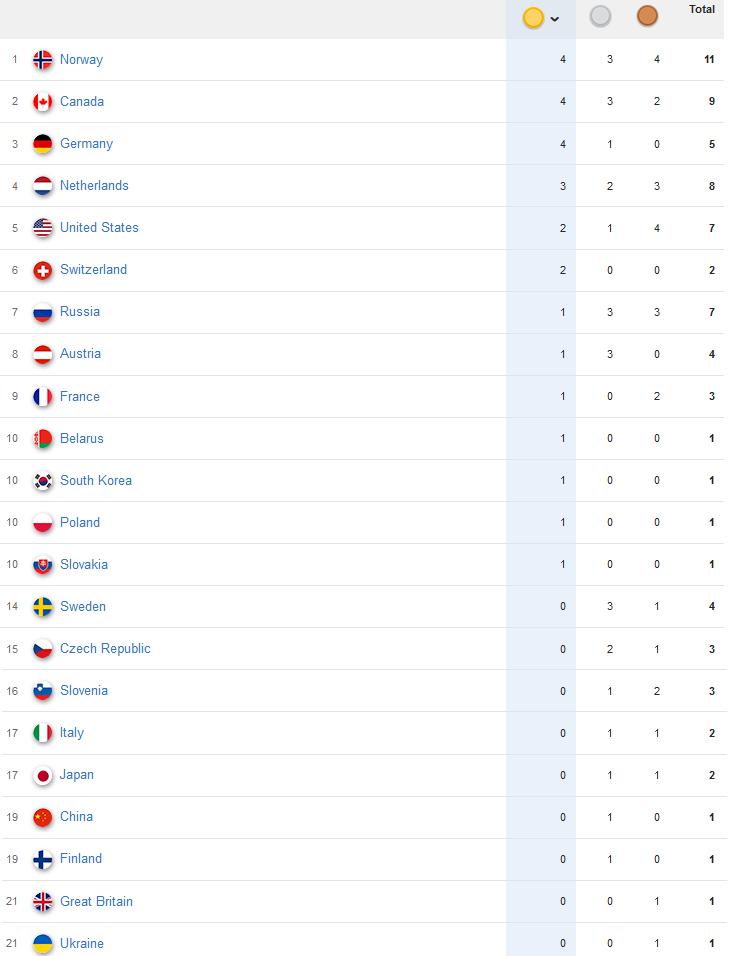Click the Japan flag icon
The width and height of the screenshot is (742, 956).
coord(43,776)
